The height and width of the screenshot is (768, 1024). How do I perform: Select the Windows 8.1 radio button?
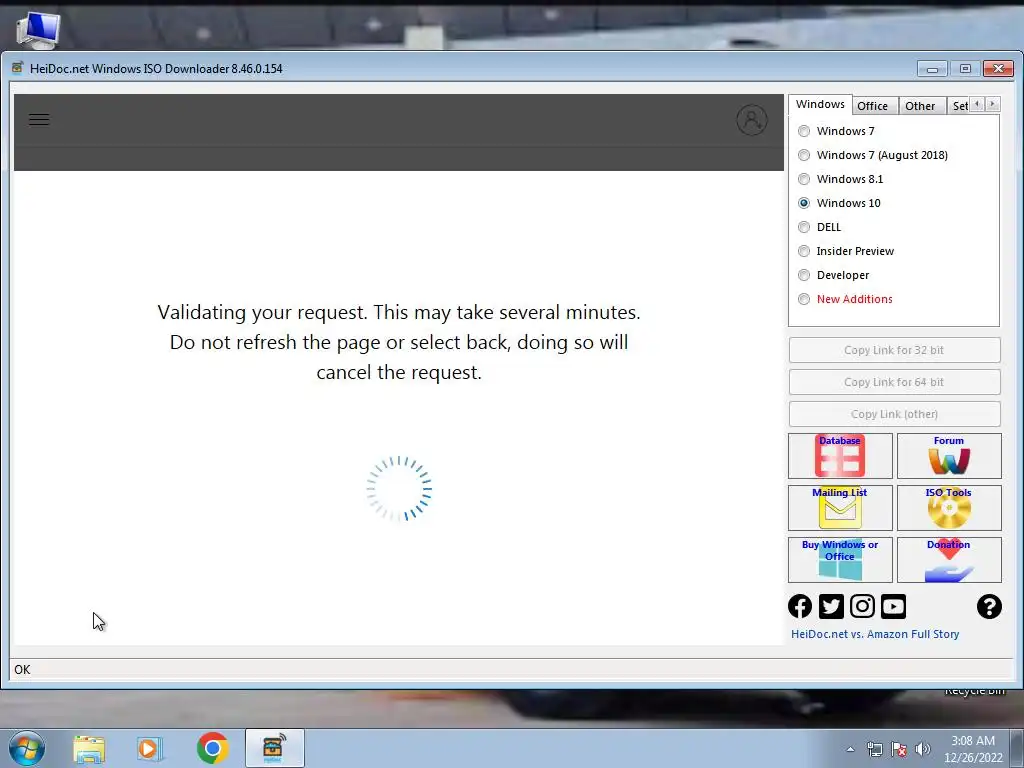(804, 179)
